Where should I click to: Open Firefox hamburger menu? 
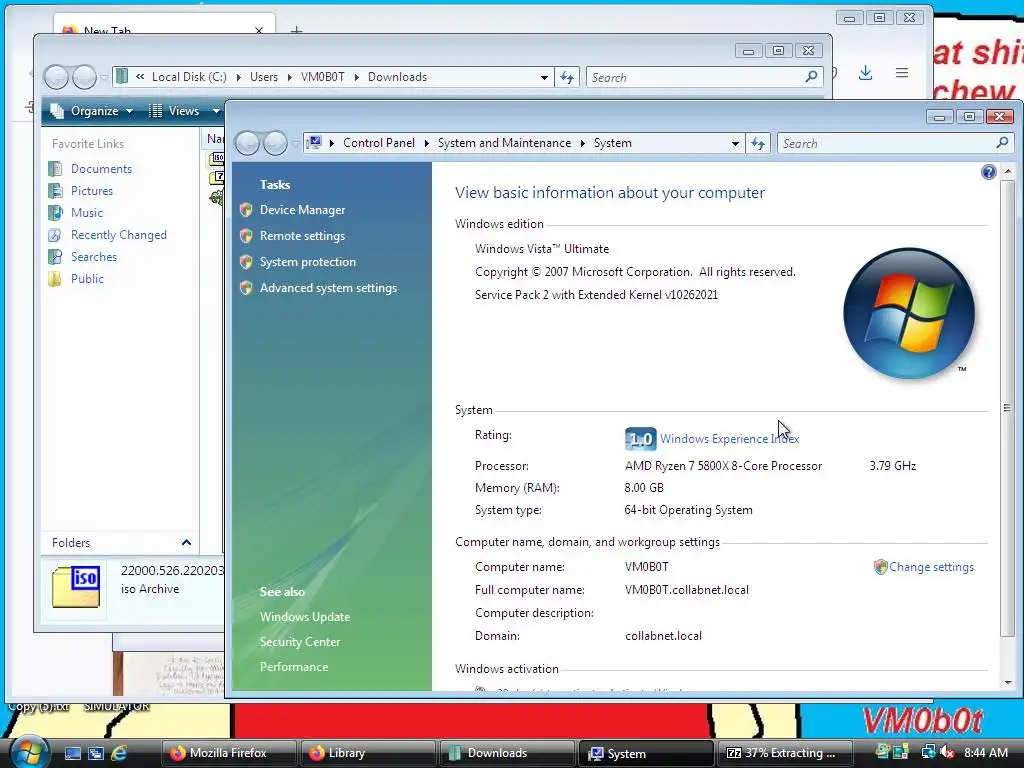point(902,72)
